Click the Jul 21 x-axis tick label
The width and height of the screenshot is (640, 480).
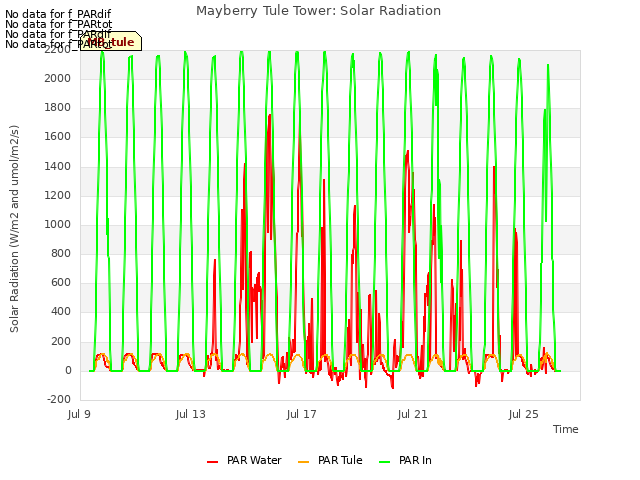click(x=413, y=414)
